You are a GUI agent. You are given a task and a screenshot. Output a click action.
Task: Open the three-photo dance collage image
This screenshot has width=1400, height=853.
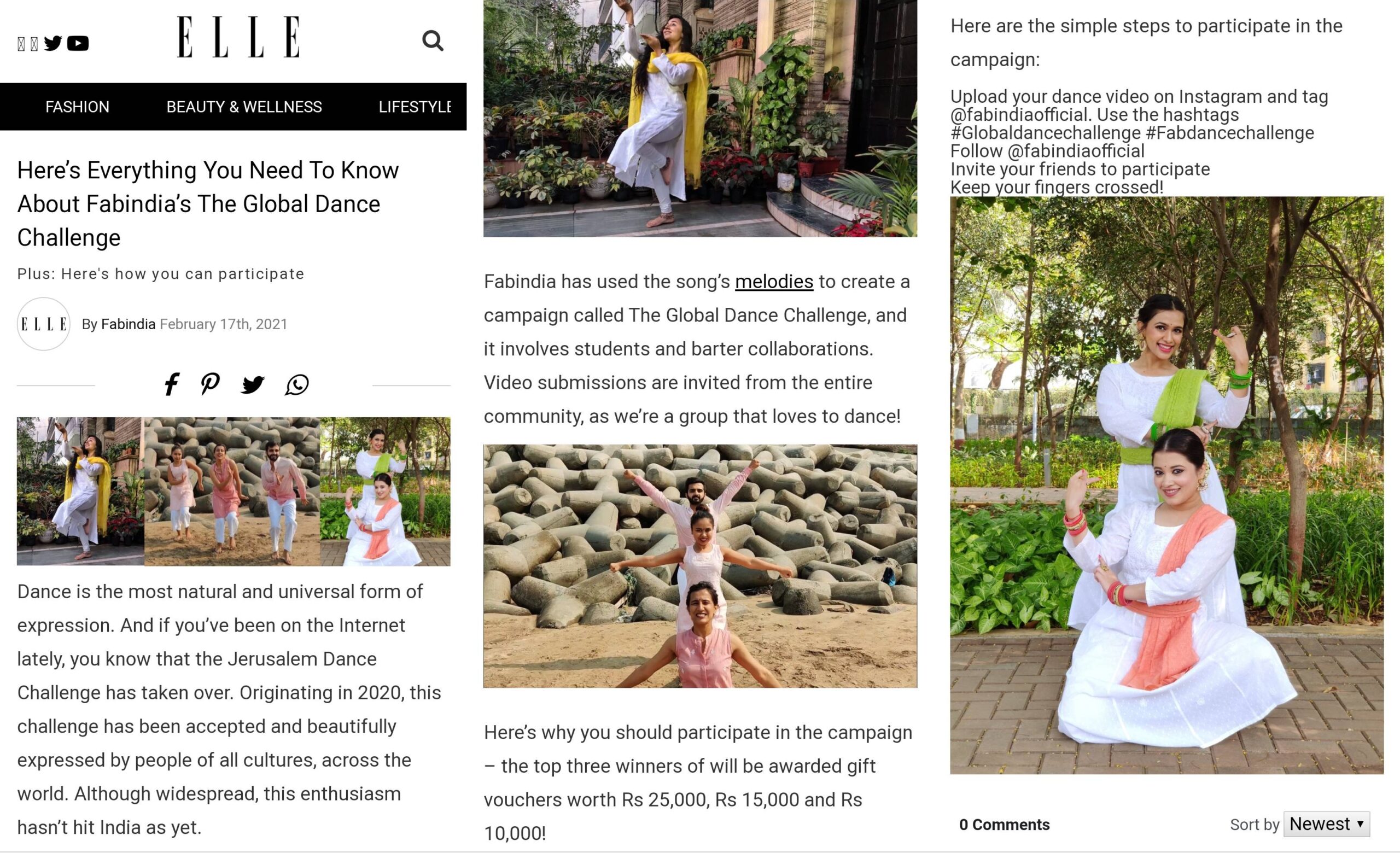point(234,492)
